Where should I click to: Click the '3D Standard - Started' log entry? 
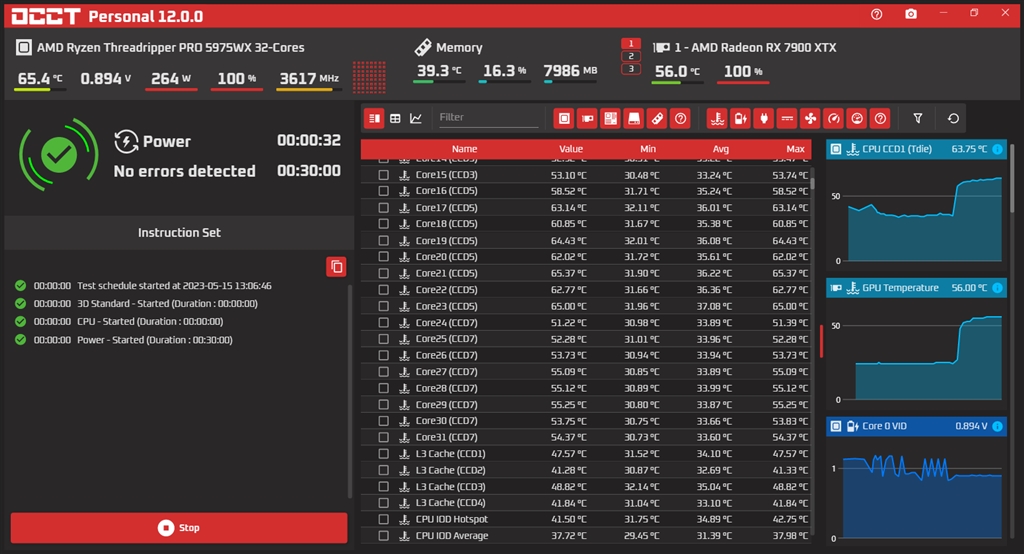point(167,304)
